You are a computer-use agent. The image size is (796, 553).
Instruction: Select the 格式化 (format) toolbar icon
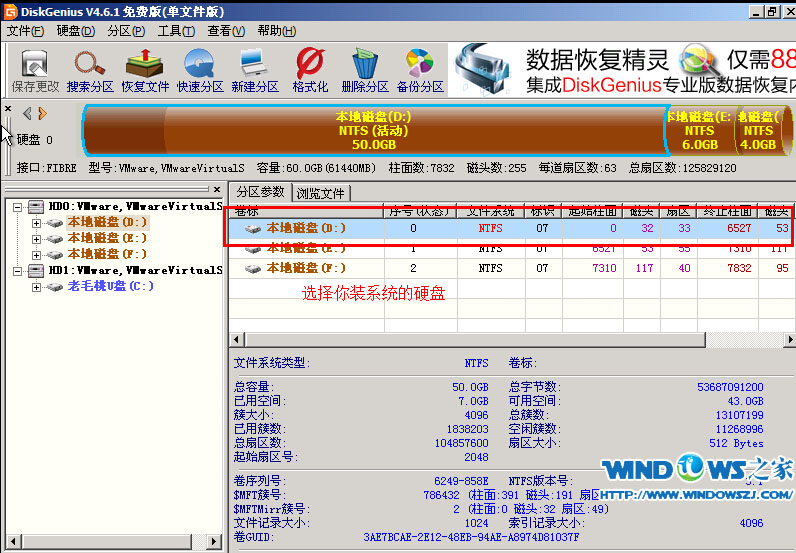pyautogui.click(x=310, y=71)
